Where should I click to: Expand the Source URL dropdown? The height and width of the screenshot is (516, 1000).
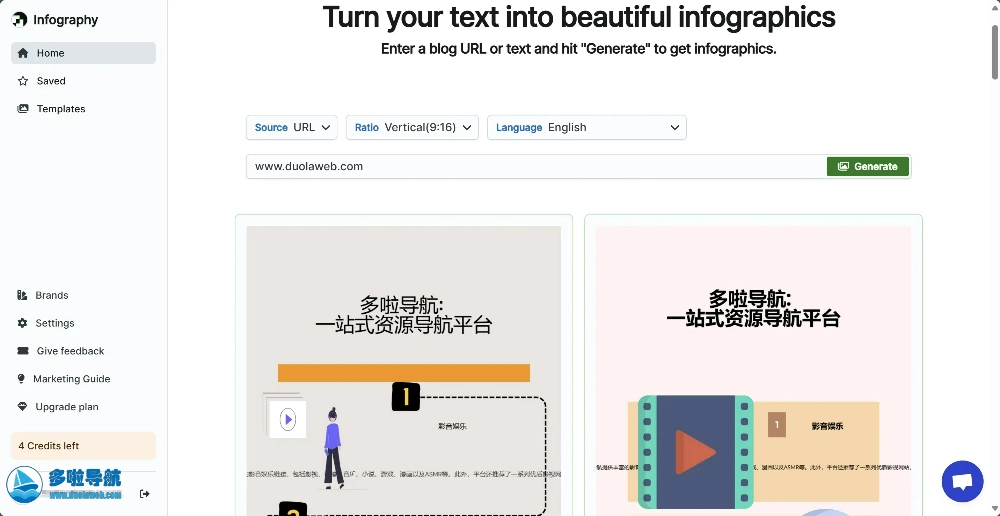click(x=291, y=127)
